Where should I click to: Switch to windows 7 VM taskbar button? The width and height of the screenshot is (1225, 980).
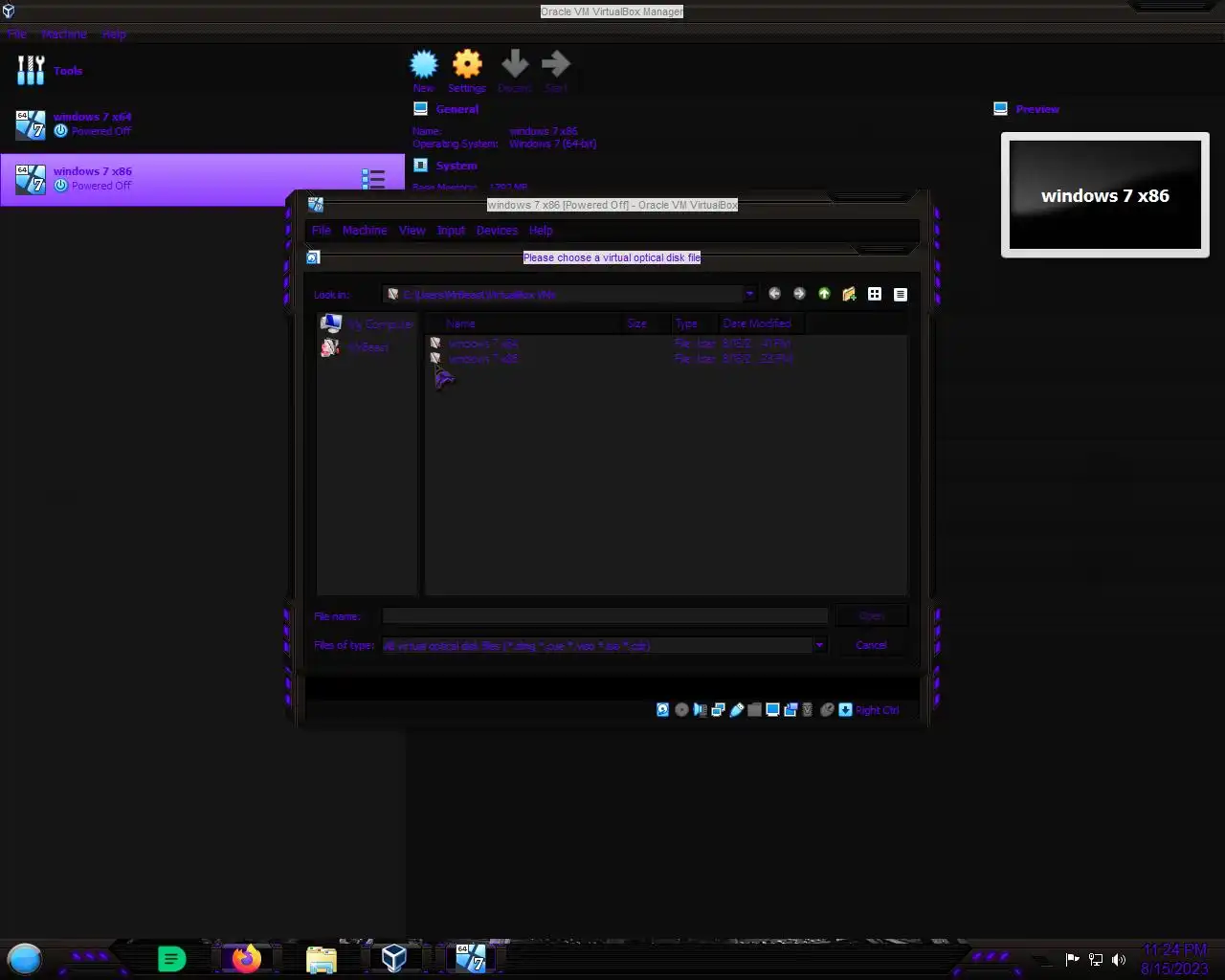click(470, 958)
